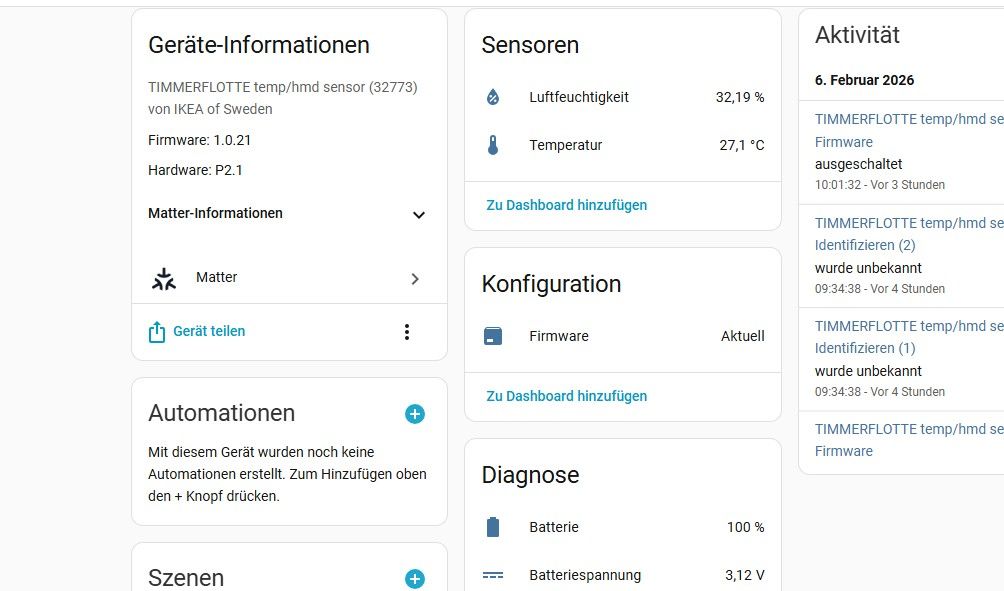The image size is (1004, 591).
Task: Add Konfiguration to dashboard via Zu Dashboard hinzufügen
Action: click(x=566, y=396)
